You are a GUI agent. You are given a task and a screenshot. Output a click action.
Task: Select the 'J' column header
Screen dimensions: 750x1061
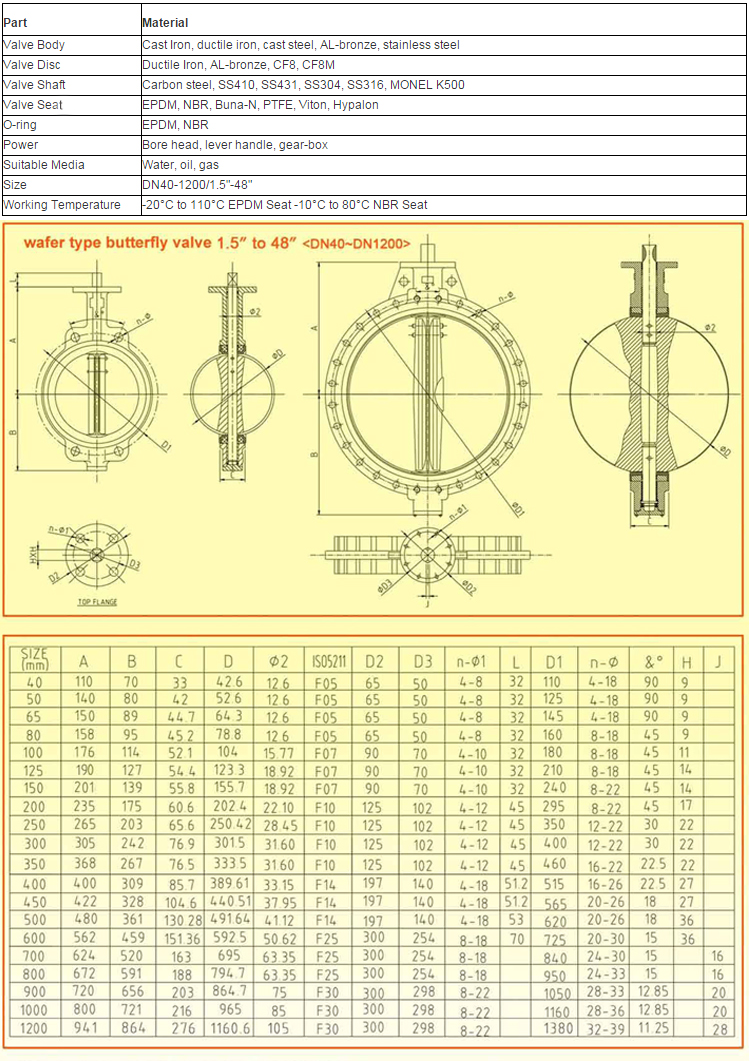tap(718, 662)
